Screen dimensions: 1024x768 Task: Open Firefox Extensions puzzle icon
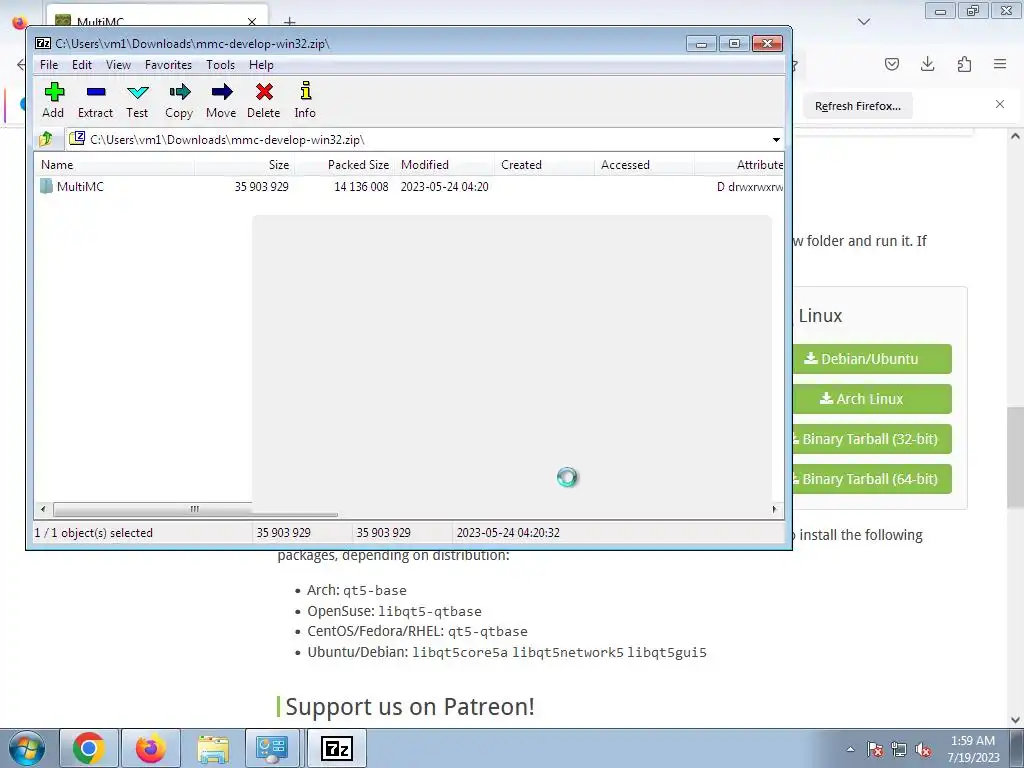964,64
